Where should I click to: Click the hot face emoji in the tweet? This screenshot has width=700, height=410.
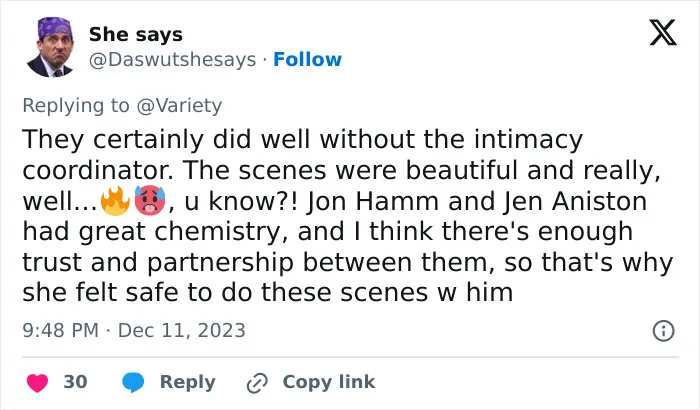point(150,201)
